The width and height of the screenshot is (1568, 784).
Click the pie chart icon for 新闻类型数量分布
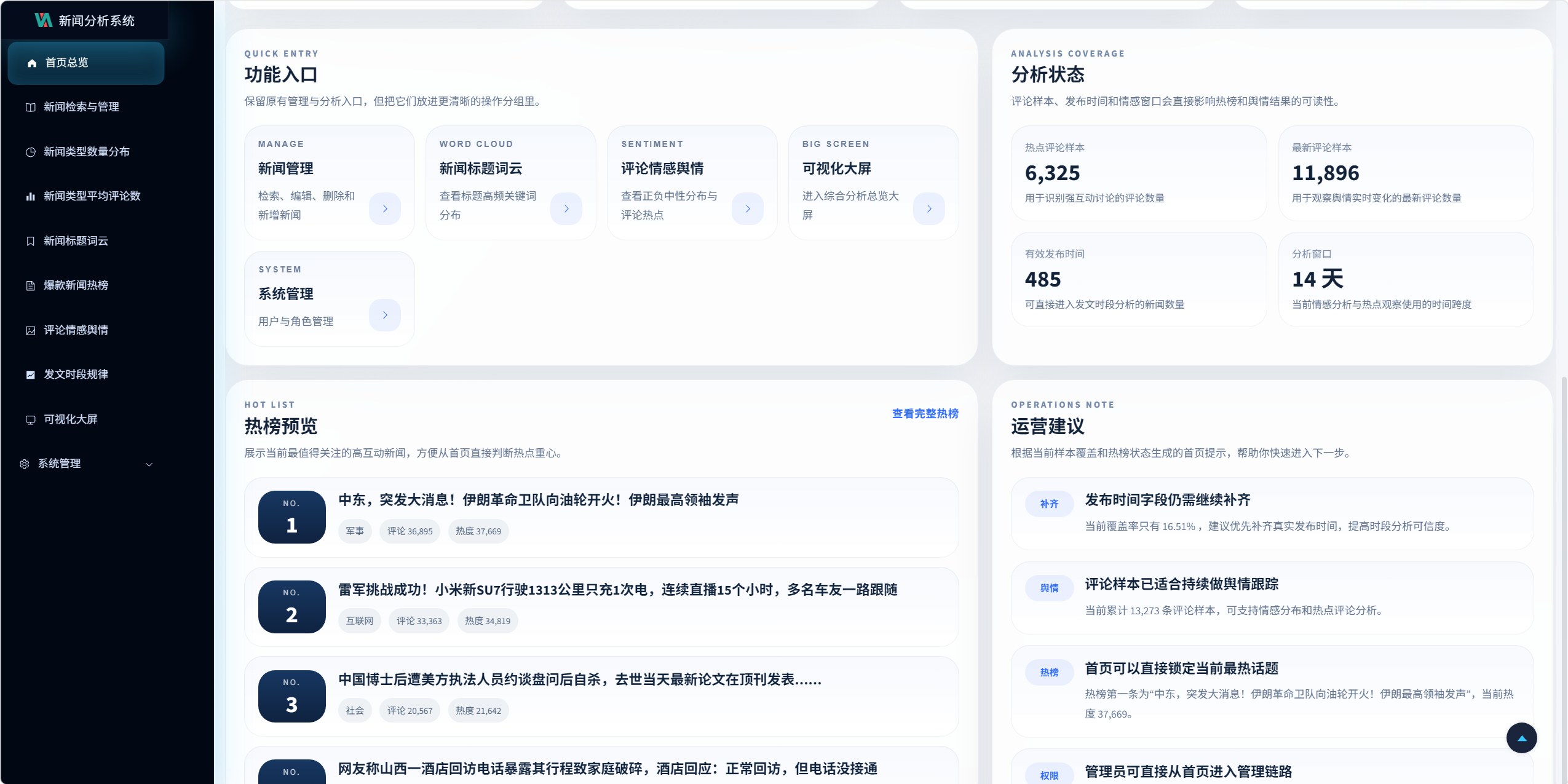click(30, 152)
